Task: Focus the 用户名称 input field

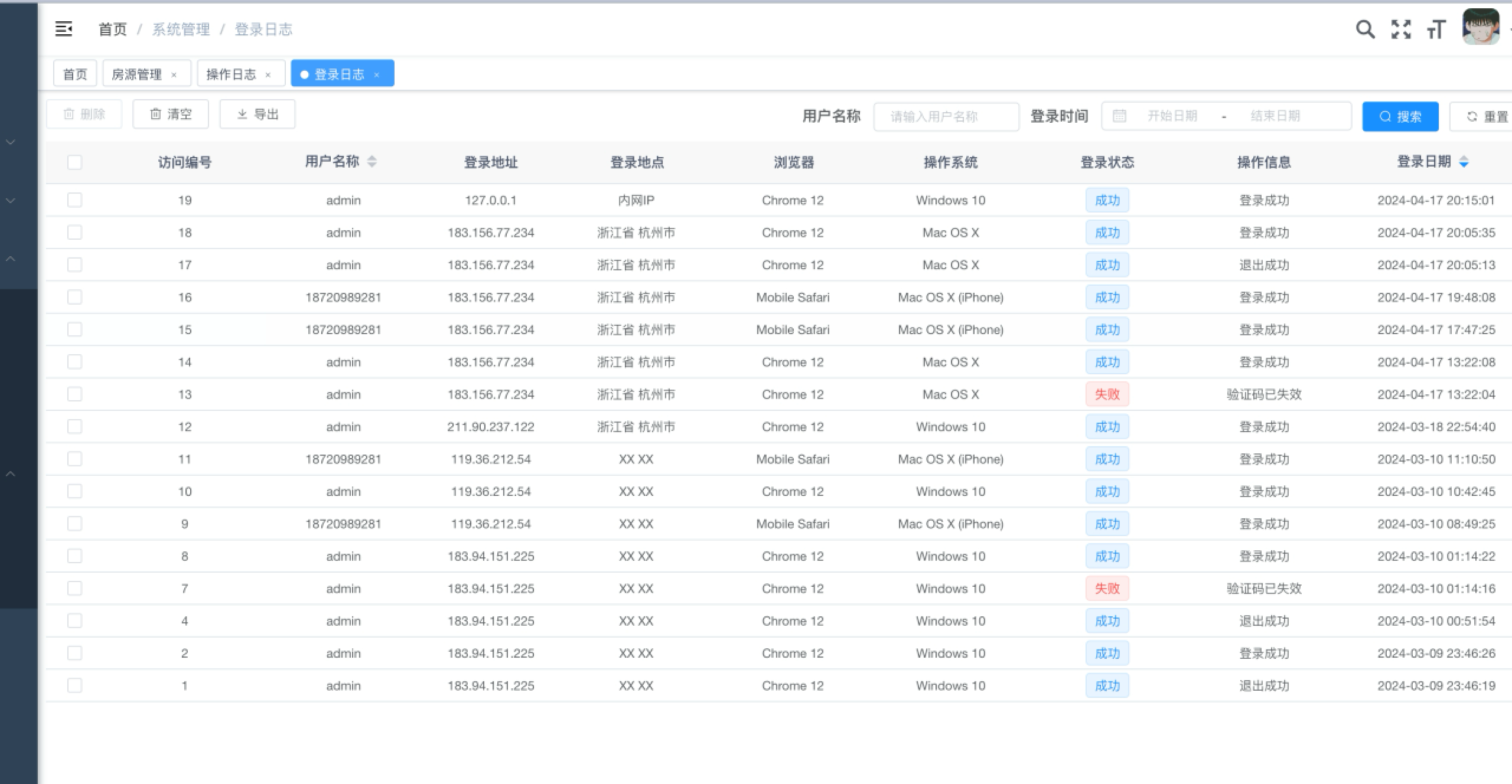Action: (x=946, y=116)
